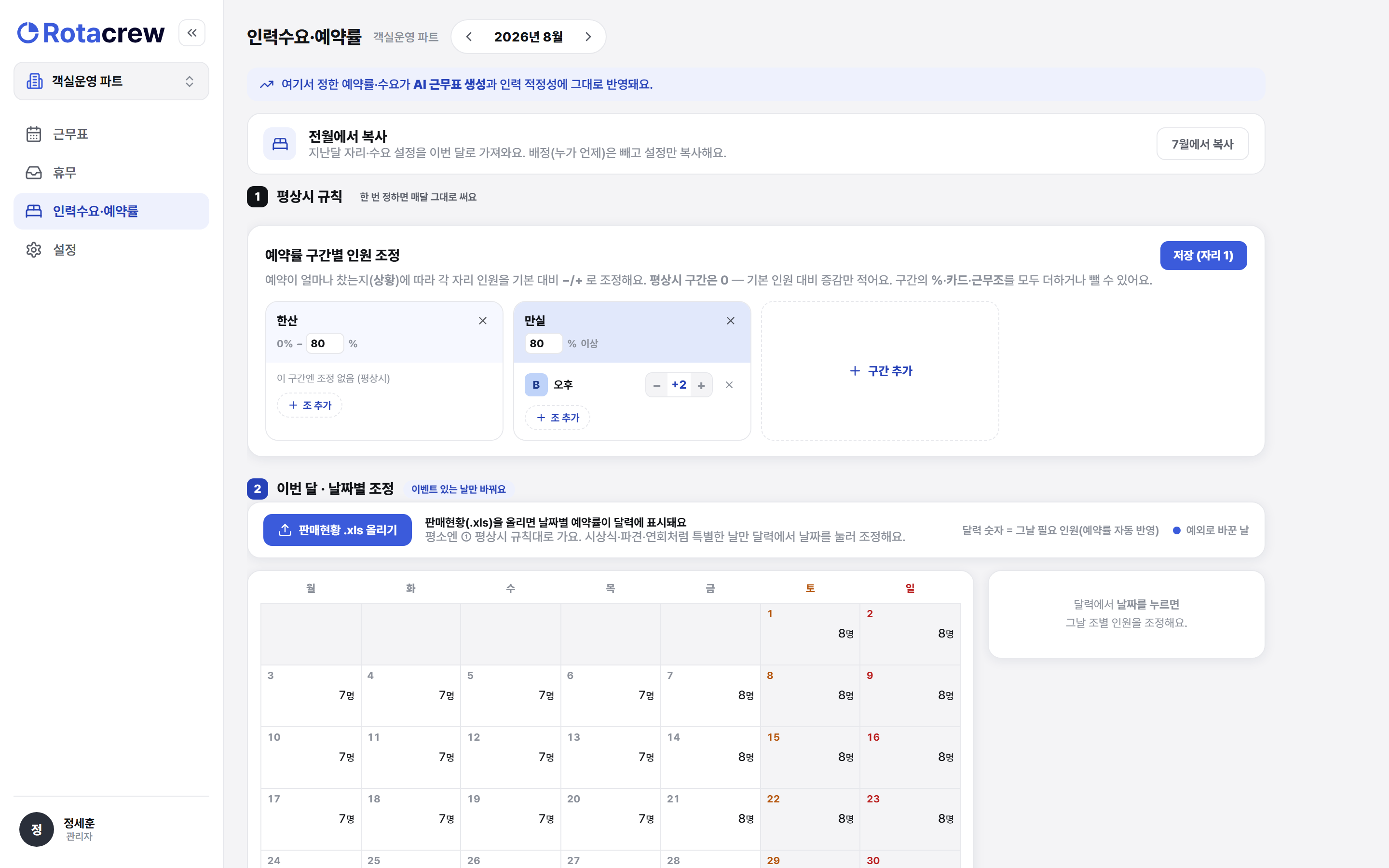Remove the 만실 range card
The height and width of the screenshot is (868, 1389).
[731, 321]
